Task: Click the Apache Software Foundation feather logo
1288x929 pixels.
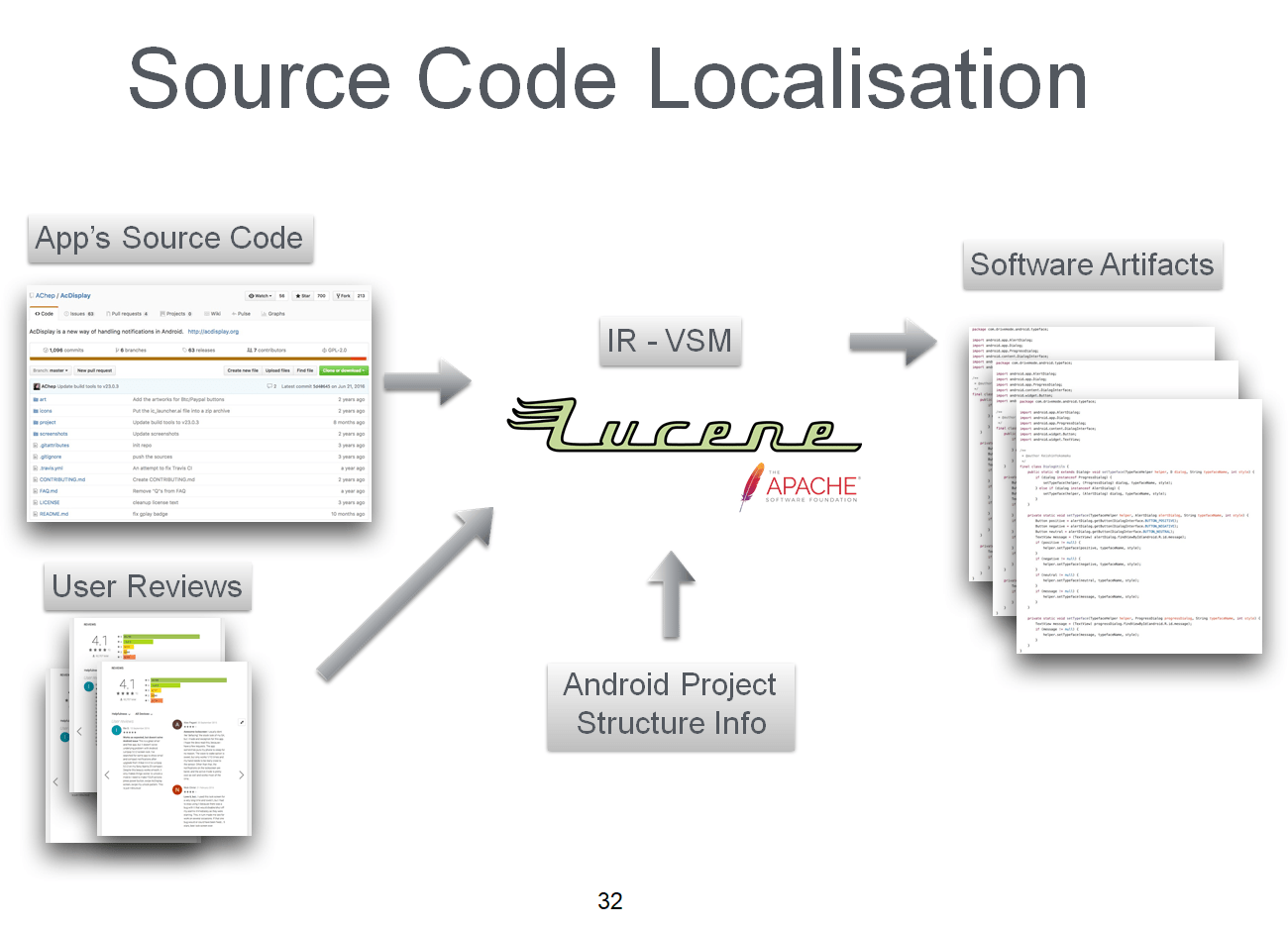Action: (x=799, y=486)
